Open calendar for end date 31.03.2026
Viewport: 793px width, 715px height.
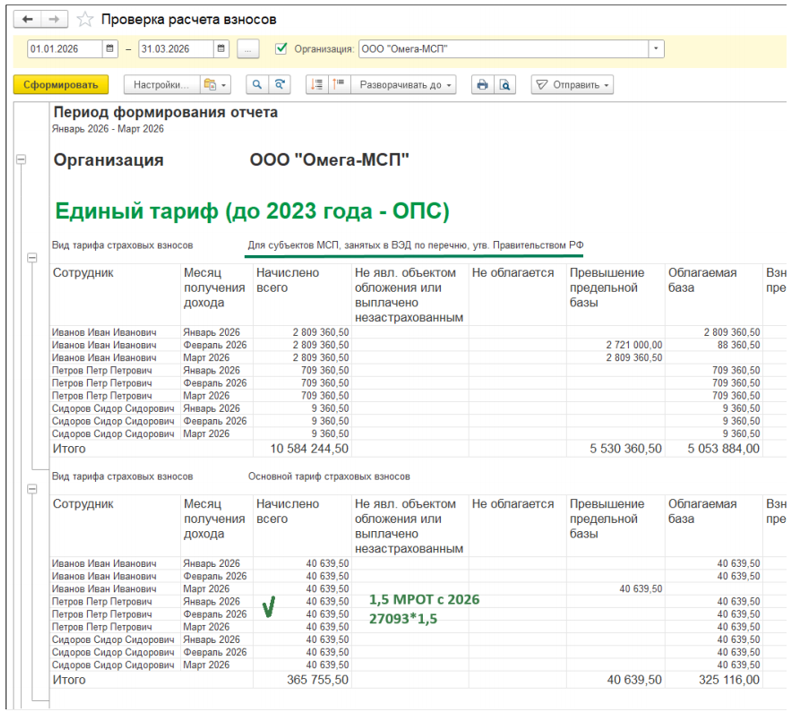223,48
